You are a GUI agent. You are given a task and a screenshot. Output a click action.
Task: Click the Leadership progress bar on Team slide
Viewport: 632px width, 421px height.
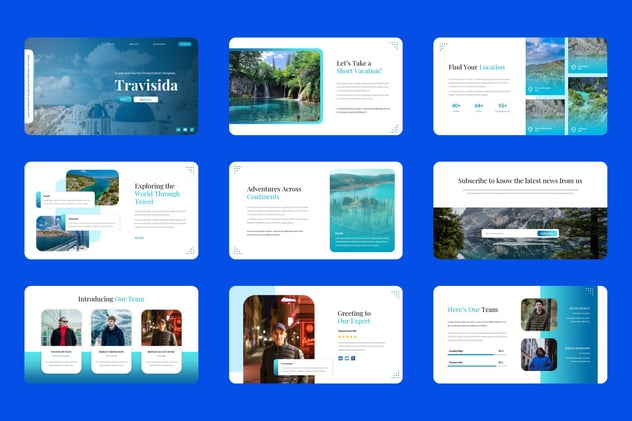click(x=476, y=355)
